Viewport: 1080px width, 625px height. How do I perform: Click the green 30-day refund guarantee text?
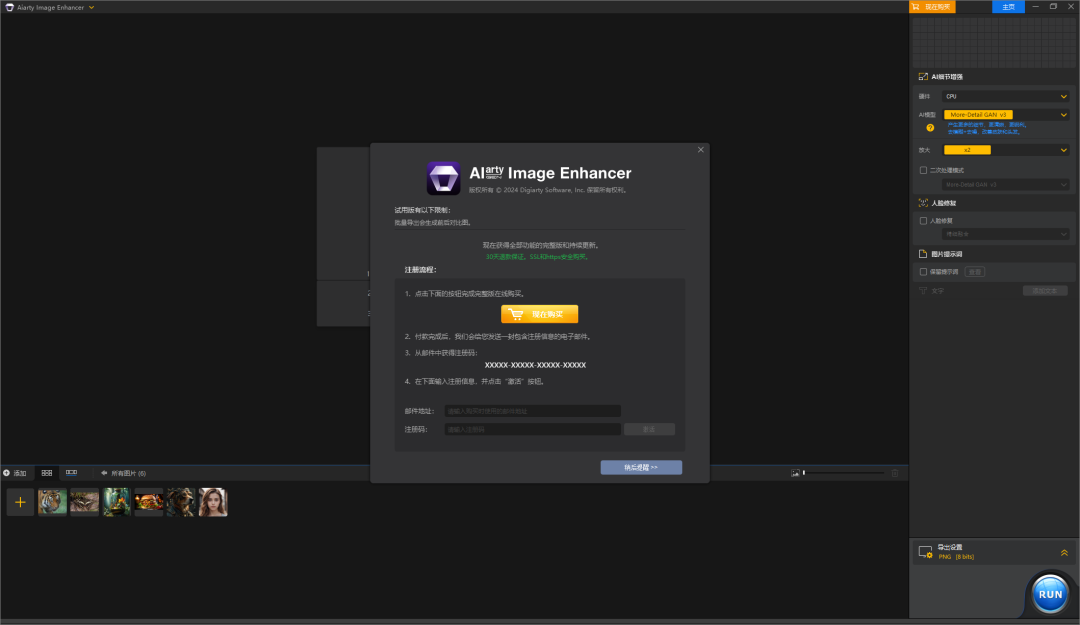pos(537,257)
